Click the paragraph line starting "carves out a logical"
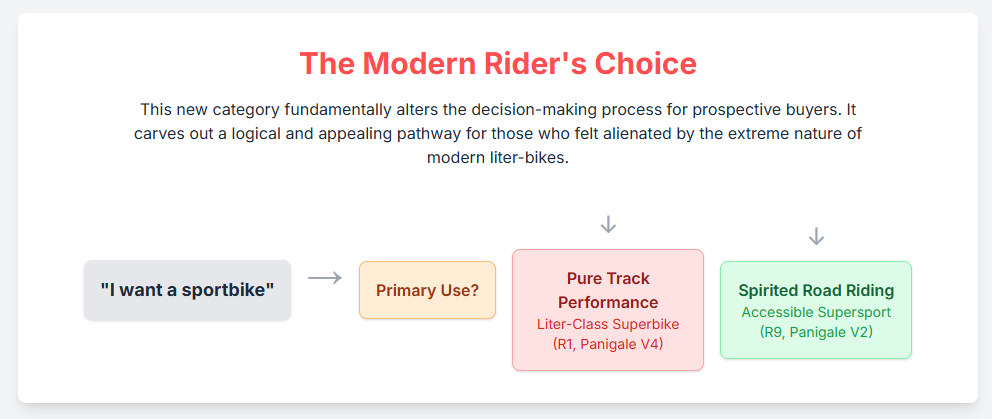Image resolution: width=992 pixels, height=419 pixels. click(498, 133)
